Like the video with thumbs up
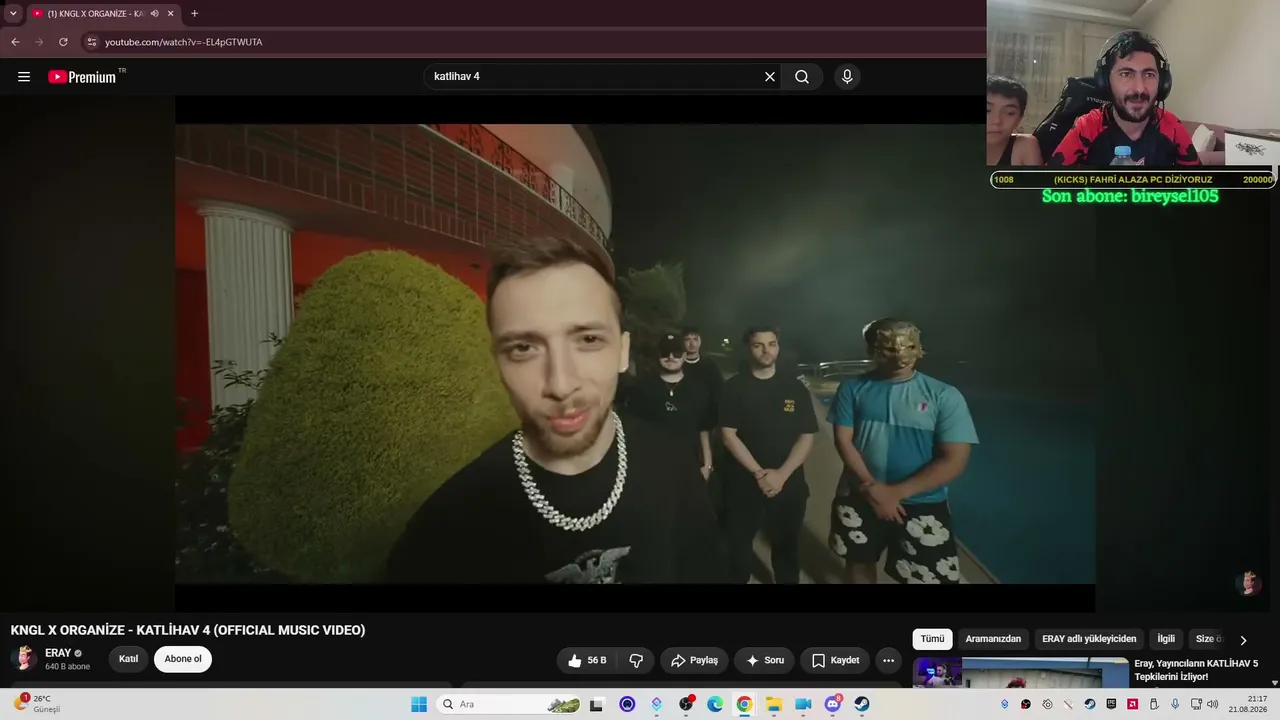This screenshot has width=1280, height=720. [587, 660]
